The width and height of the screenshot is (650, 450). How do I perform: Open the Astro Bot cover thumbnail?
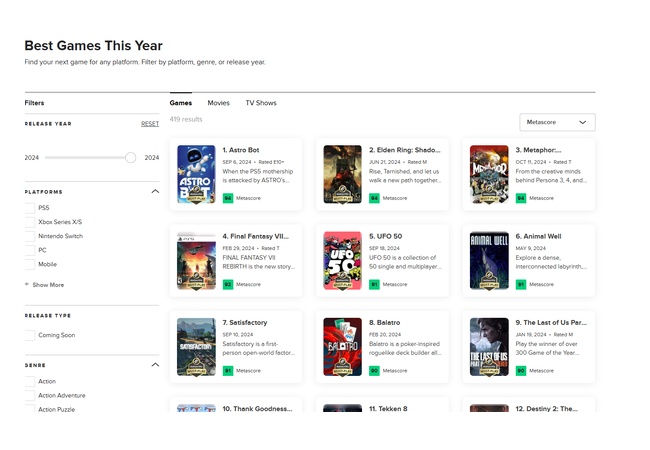pos(196,174)
